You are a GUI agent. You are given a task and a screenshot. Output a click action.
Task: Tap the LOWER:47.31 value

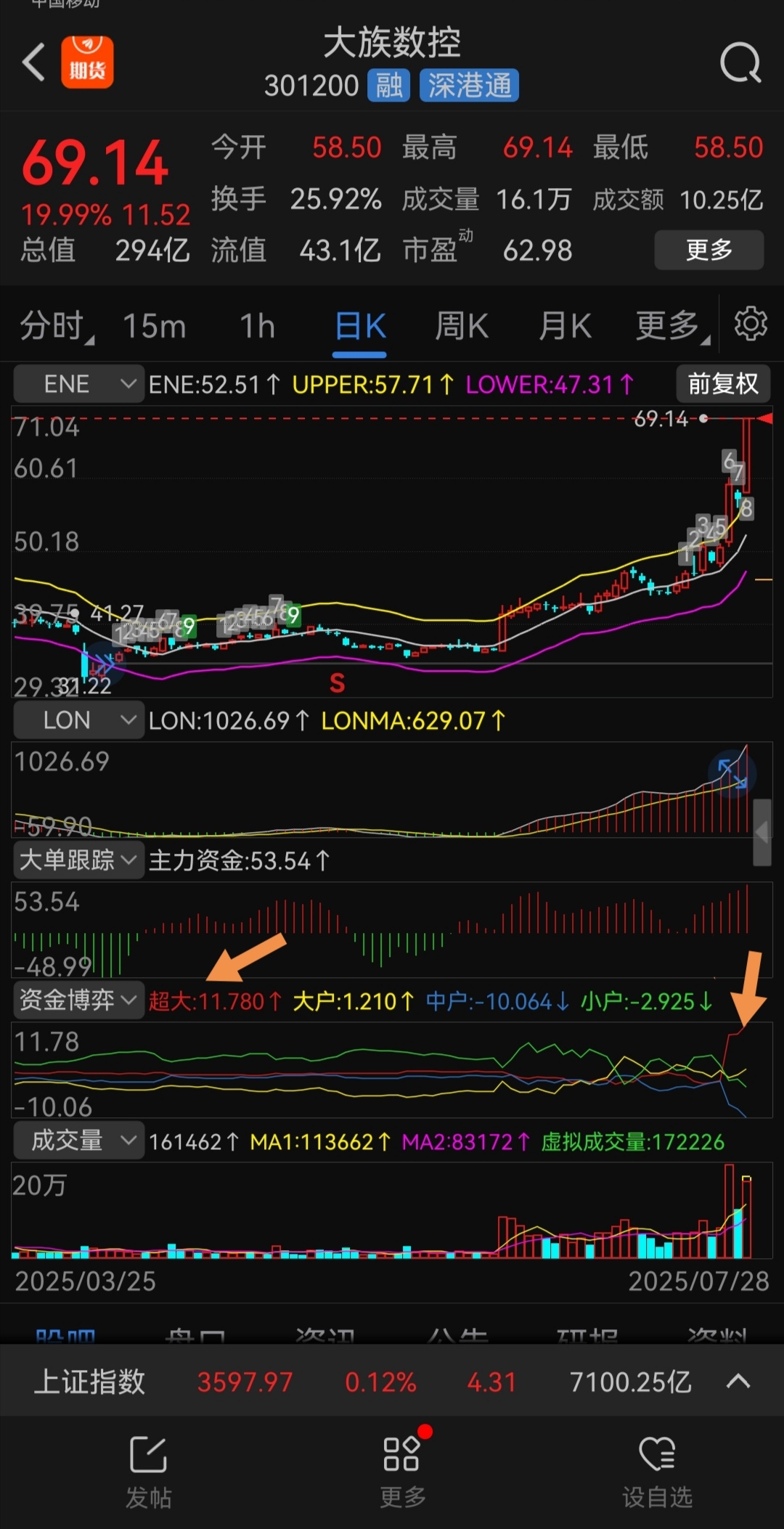point(550,384)
